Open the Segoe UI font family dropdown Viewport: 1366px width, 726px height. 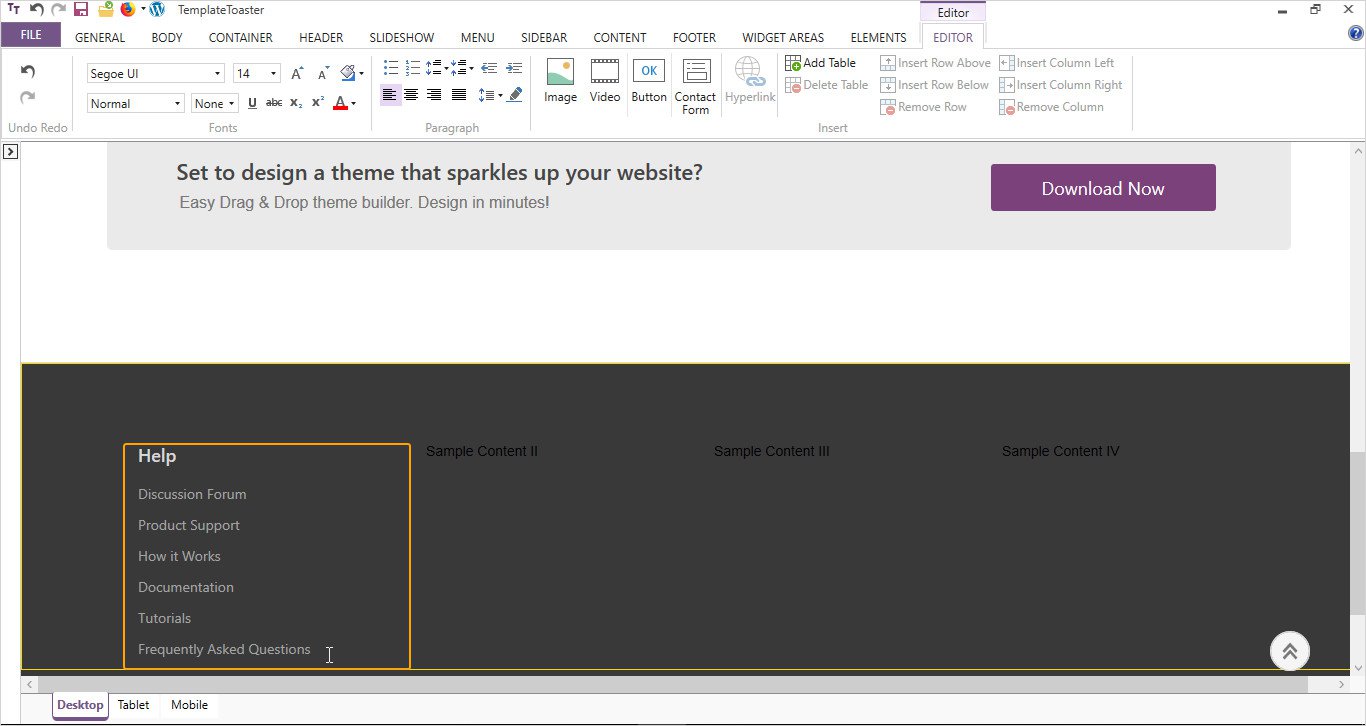tap(155, 74)
